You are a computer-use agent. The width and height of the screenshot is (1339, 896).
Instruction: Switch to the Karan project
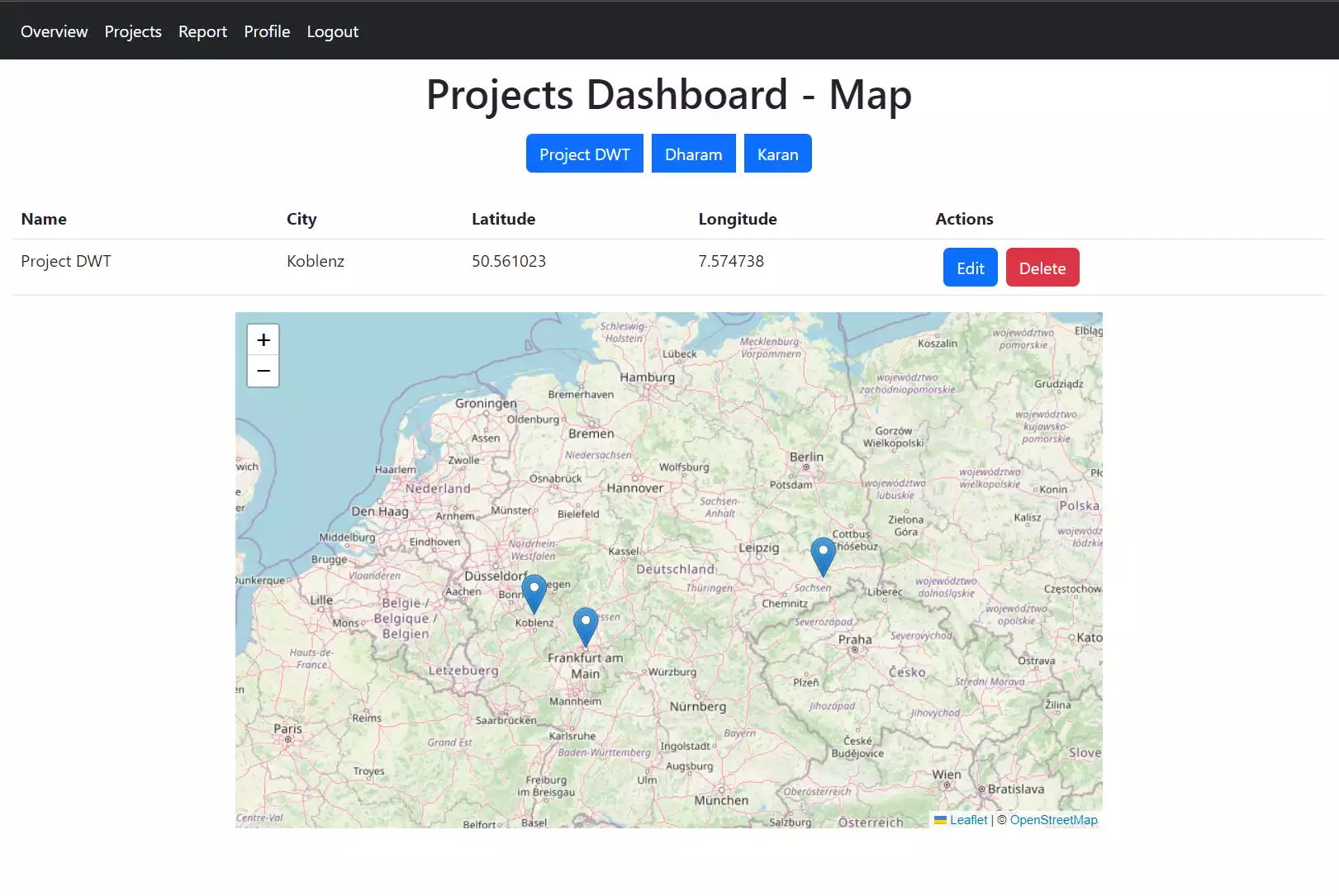point(777,154)
